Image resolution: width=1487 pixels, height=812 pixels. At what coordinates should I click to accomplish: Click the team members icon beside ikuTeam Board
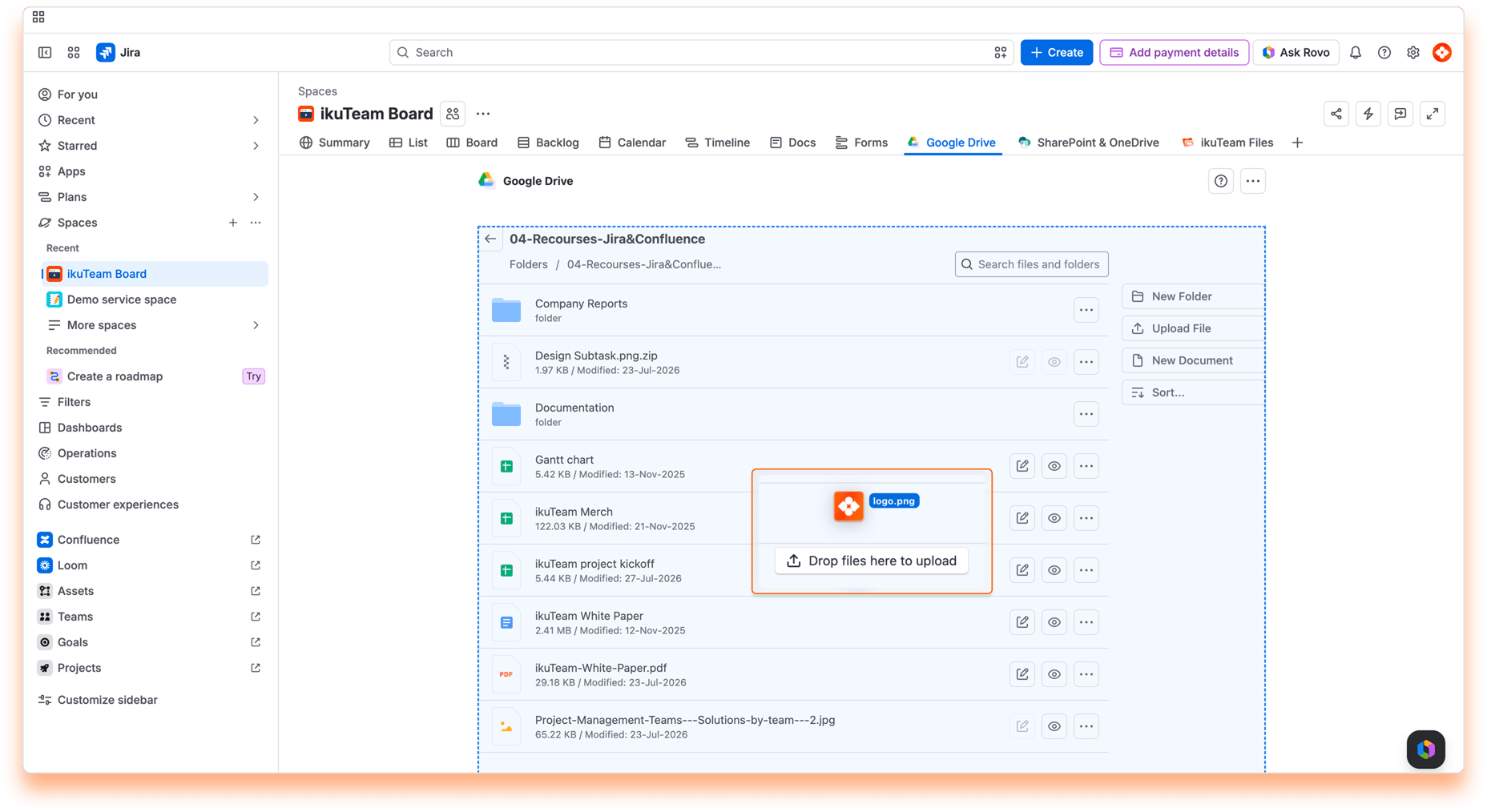point(453,114)
